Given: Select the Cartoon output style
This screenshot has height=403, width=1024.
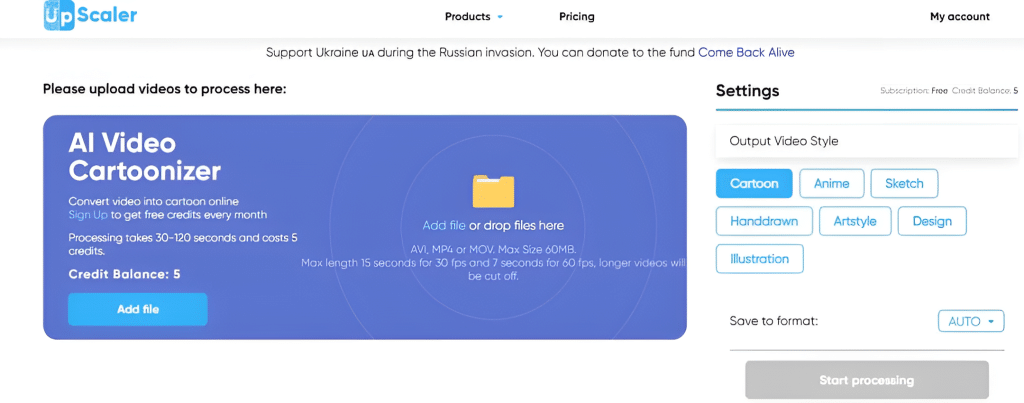Looking at the screenshot, I should coord(754,184).
